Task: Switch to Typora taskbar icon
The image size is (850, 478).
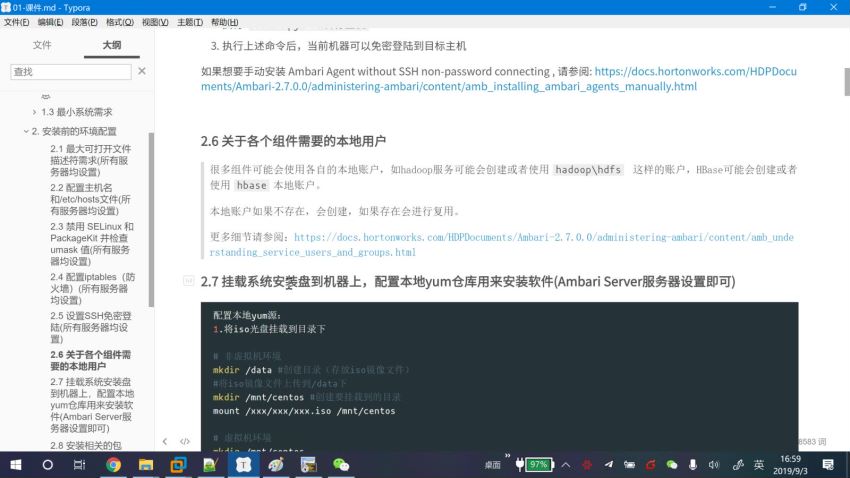Action: (243, 465)
